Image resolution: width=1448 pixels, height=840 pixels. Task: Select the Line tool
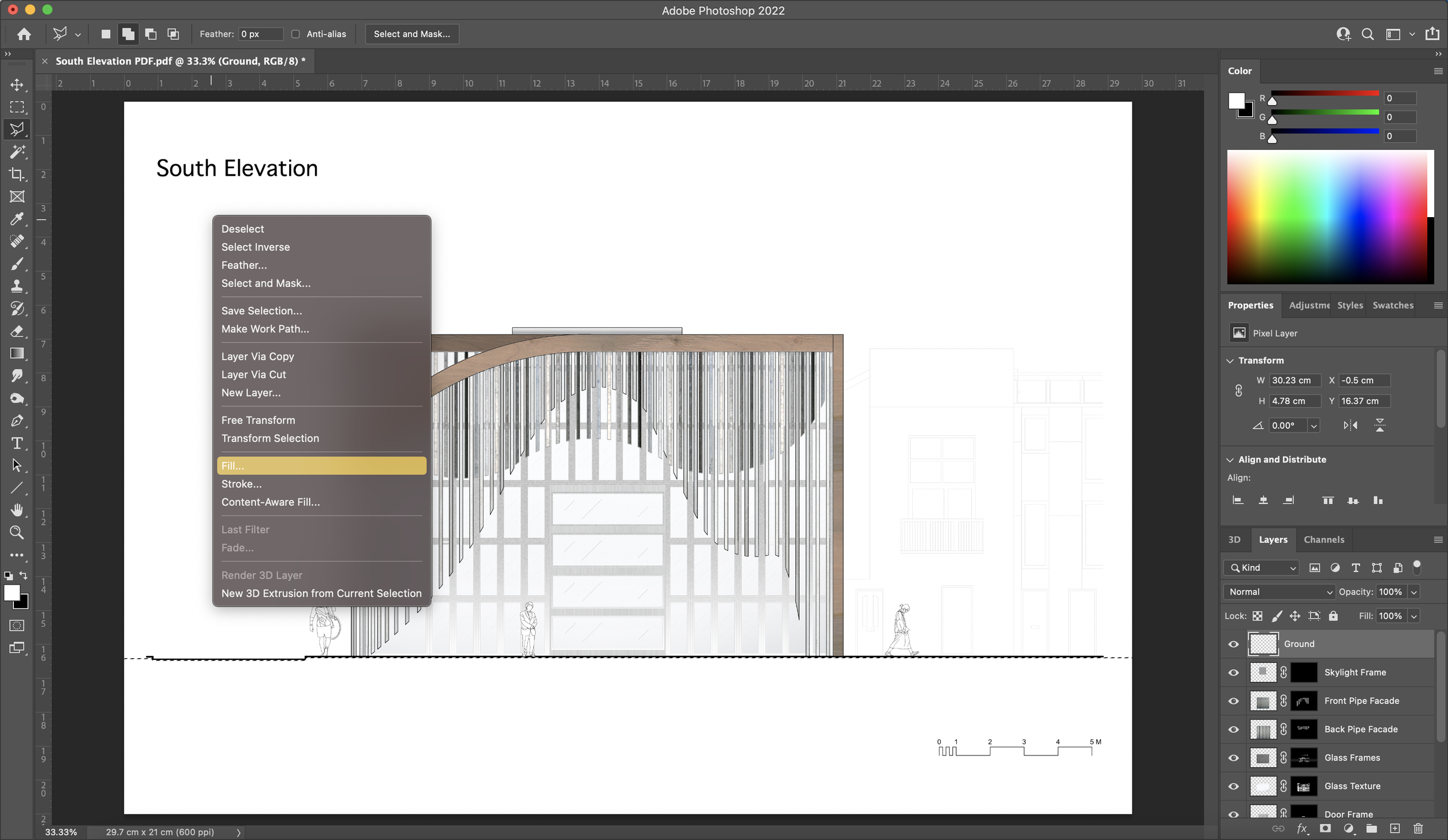tap(17, 488)
